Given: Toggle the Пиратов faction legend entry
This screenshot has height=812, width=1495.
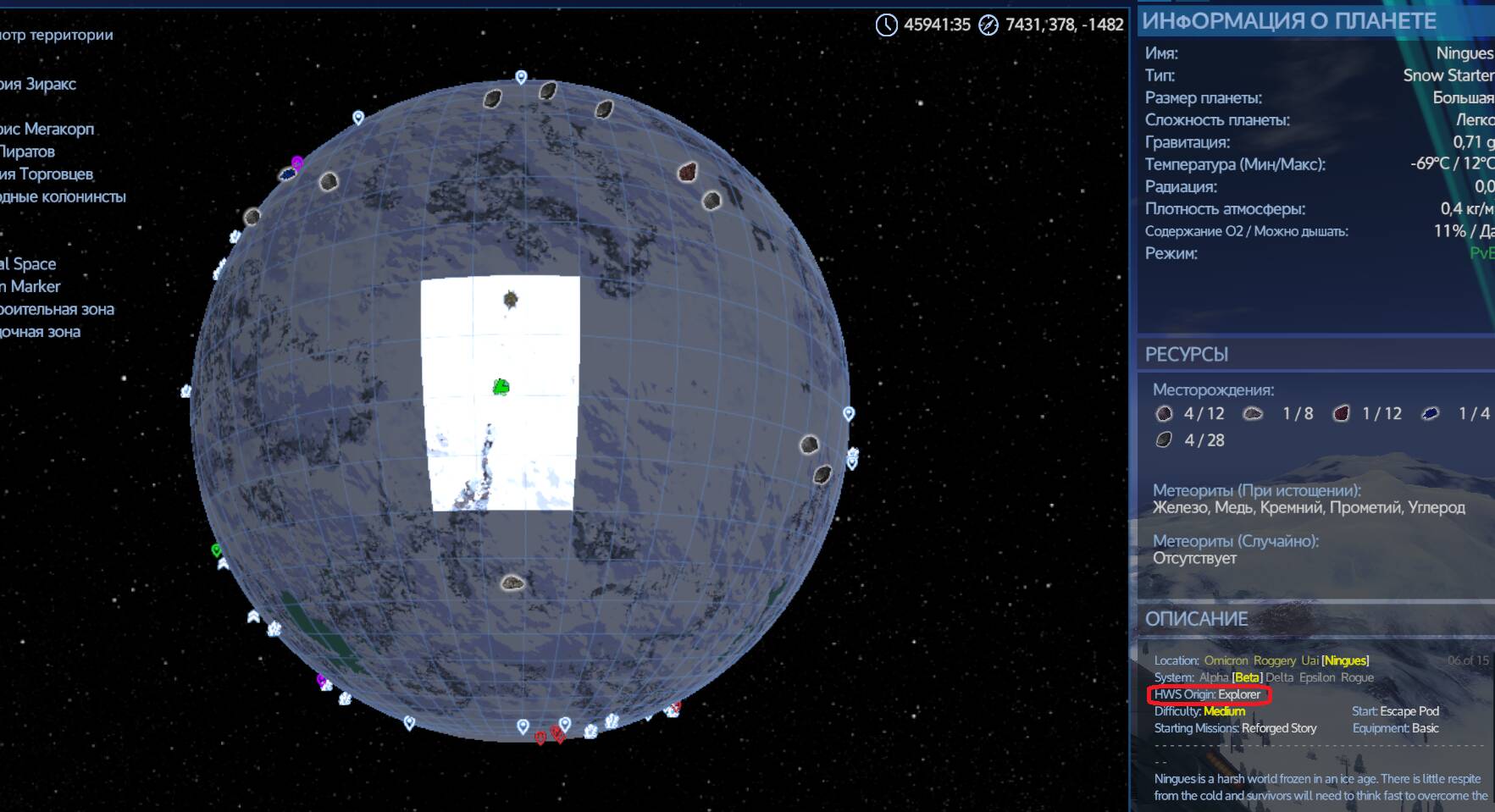Looking at the screenshot, I should (x=28, y=152).
